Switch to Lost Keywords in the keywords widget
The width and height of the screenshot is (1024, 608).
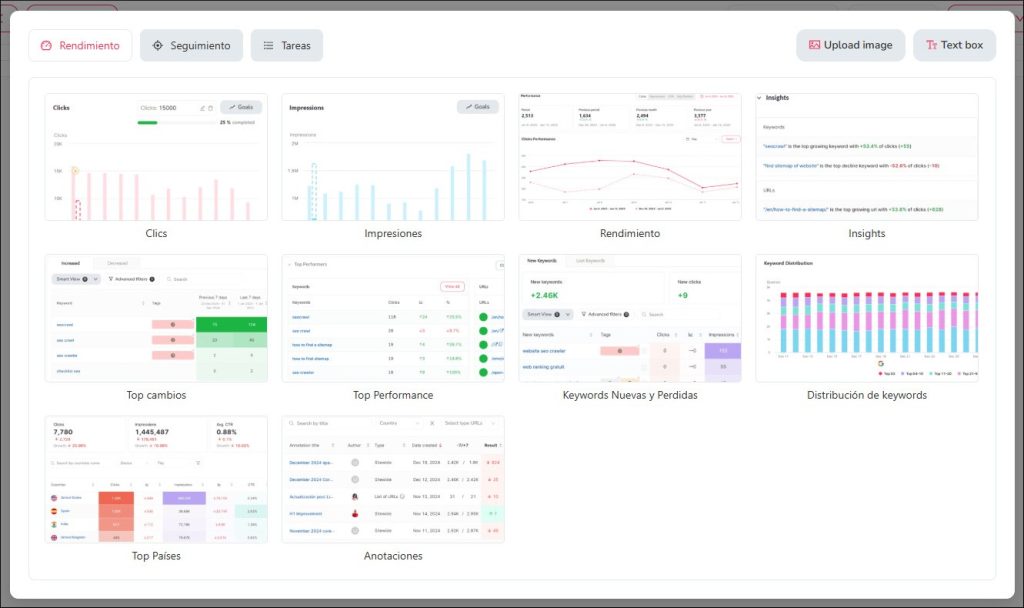tap(590, 261)
